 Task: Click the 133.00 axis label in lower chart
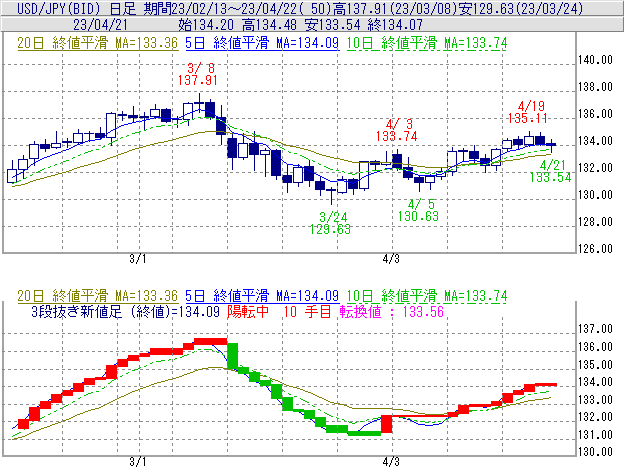pos(595,399)
